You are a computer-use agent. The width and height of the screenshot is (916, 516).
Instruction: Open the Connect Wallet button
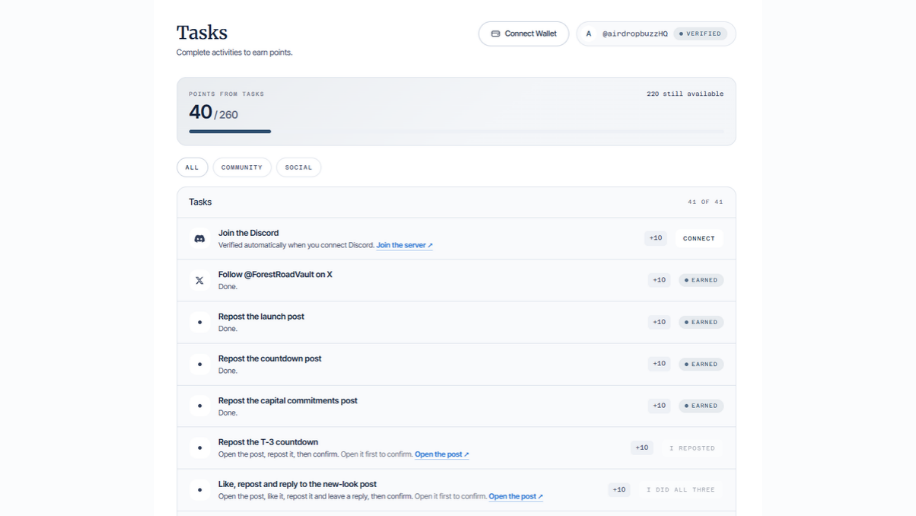523,34
